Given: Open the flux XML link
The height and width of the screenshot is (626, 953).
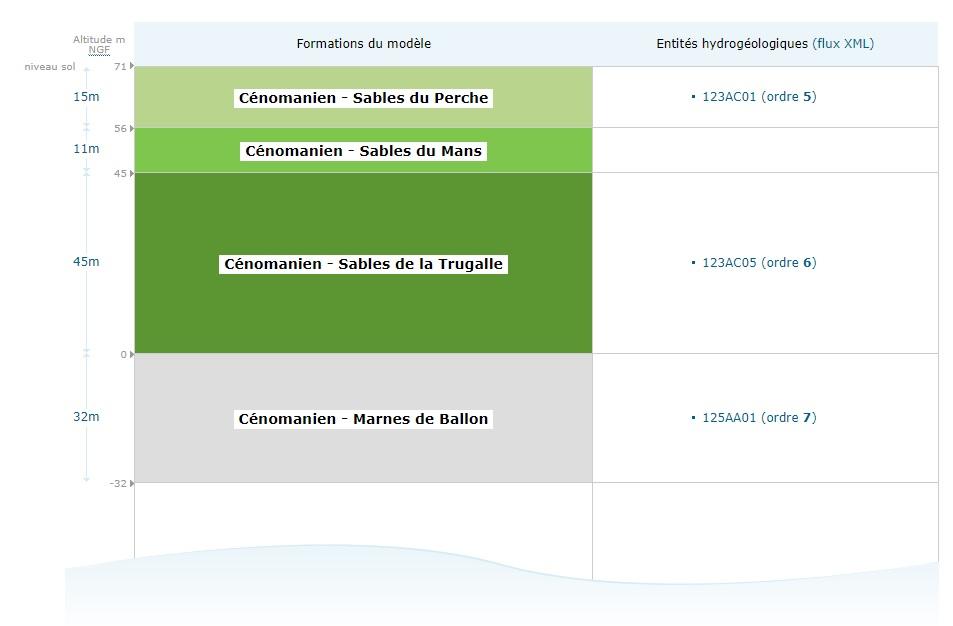Looking at the screenshot, I should click(843, 44).
